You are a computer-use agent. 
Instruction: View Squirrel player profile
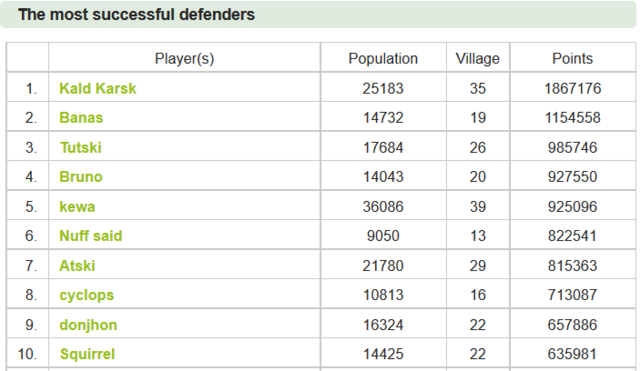87,354
